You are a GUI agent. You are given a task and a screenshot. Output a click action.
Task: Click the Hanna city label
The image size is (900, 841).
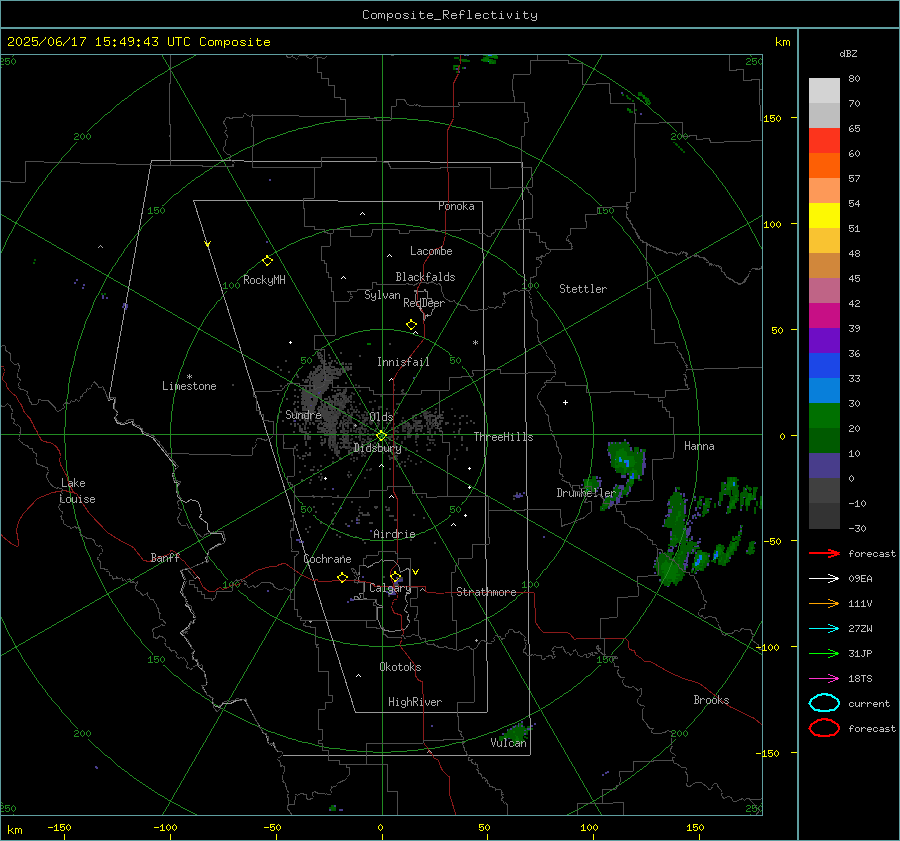point(699,446)
